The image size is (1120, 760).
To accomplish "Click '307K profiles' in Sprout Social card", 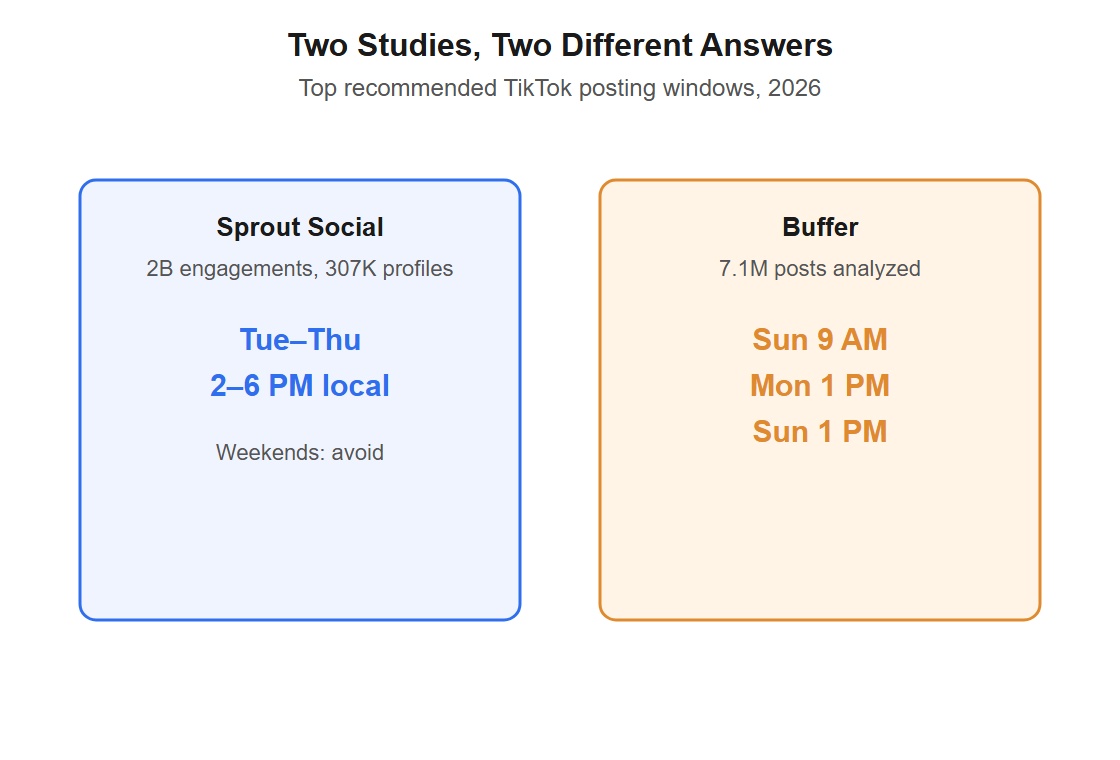I will point(389,269).
